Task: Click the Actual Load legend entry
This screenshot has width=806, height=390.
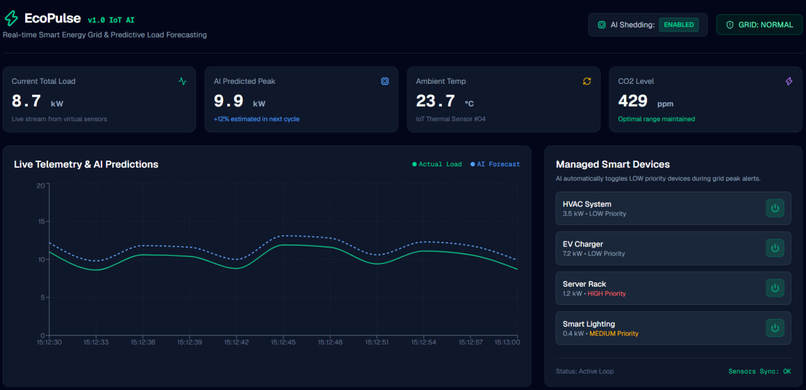Action: point(437,164)
